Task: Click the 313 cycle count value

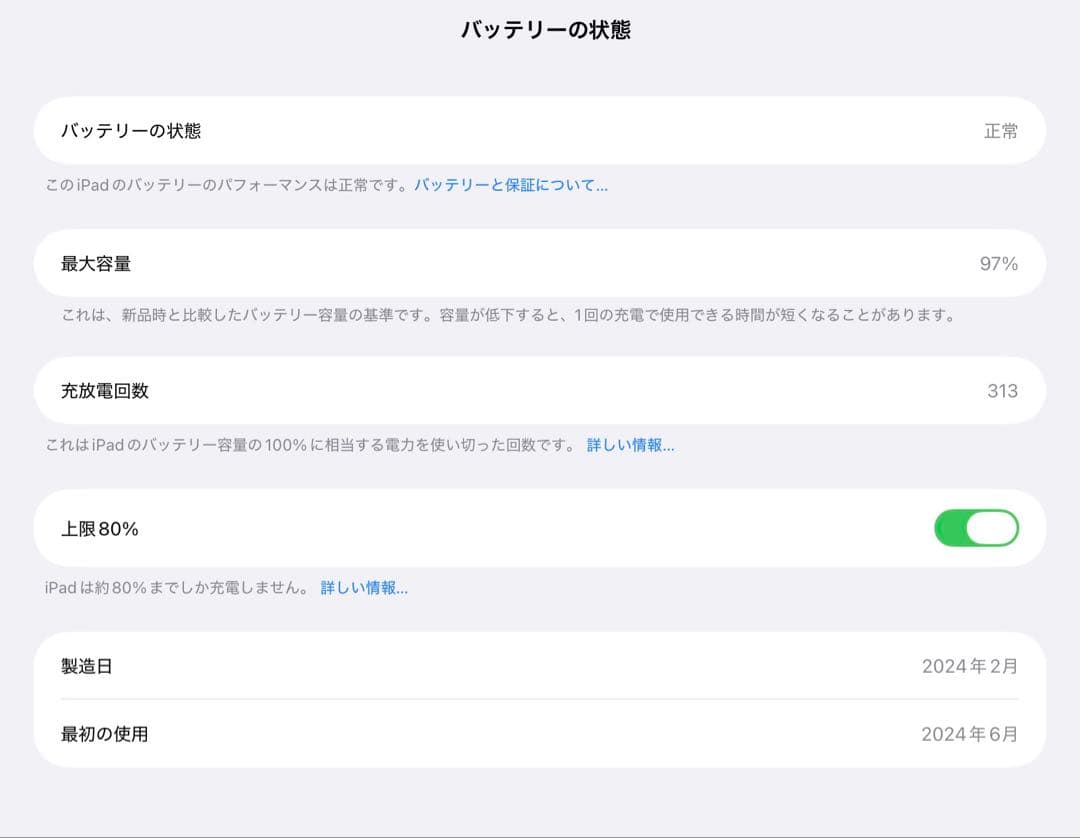Action: coord(1003,390)
